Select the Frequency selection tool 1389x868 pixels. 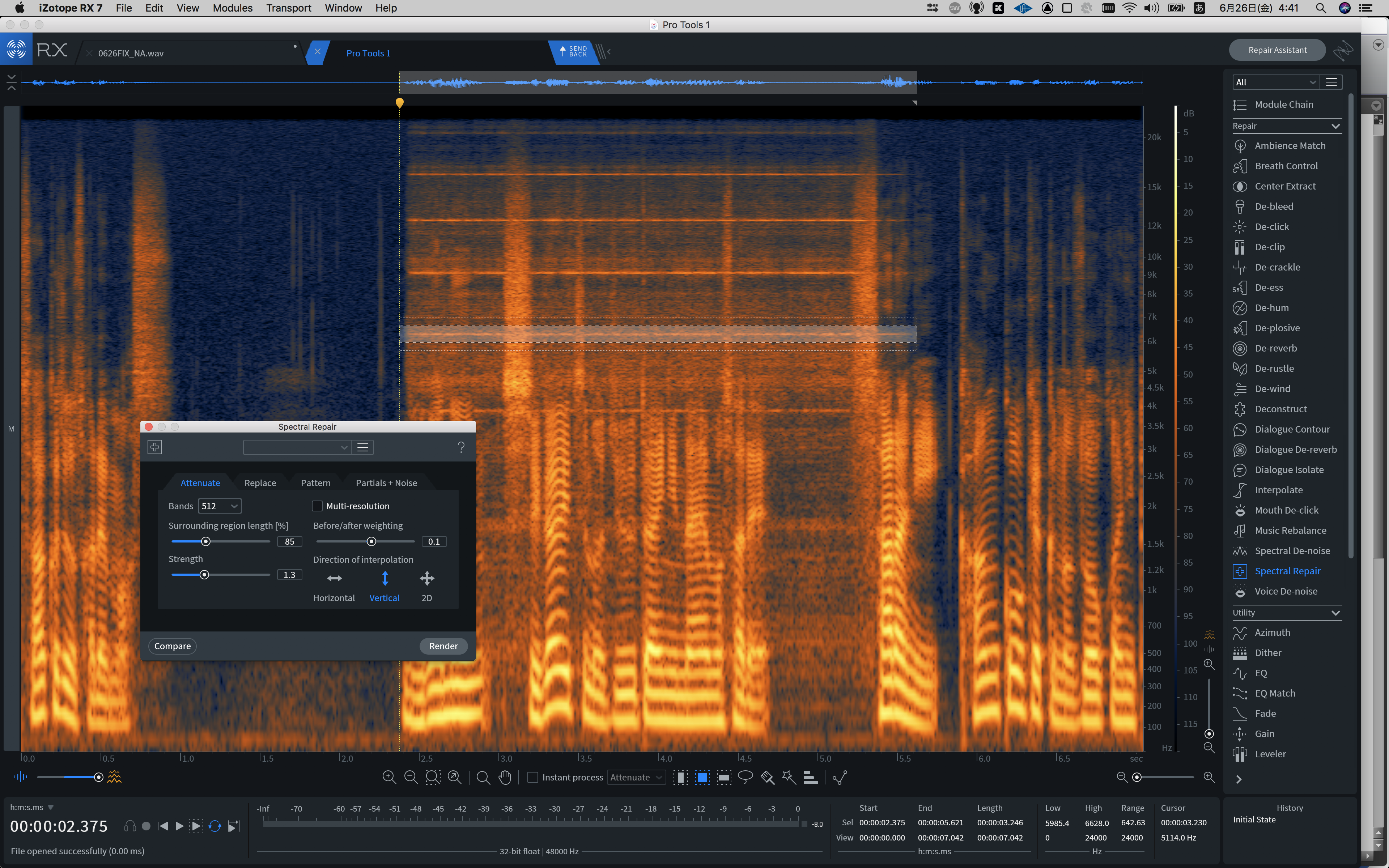[725, 777]
